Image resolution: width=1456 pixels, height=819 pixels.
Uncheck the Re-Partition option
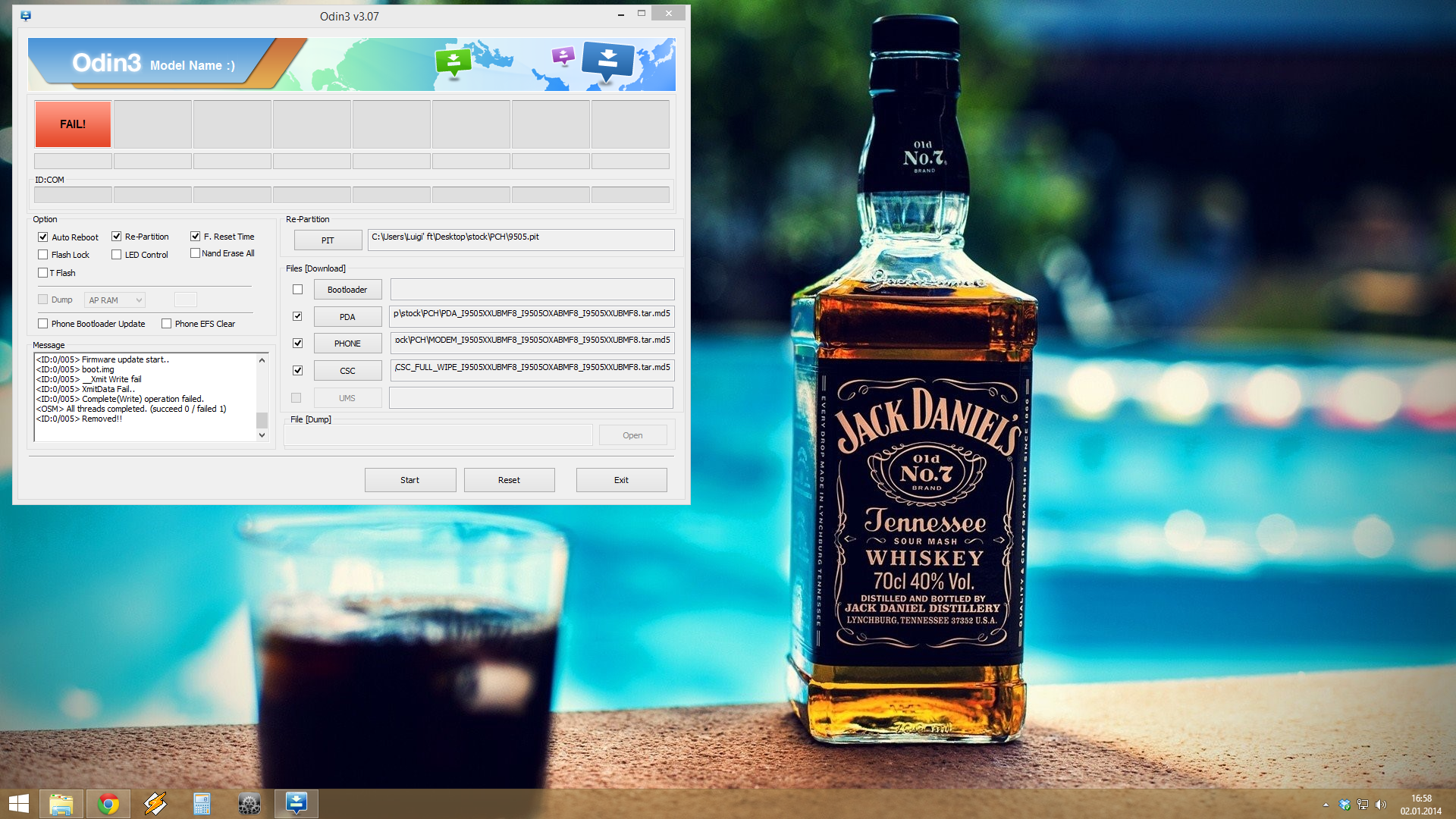(117, 237)
